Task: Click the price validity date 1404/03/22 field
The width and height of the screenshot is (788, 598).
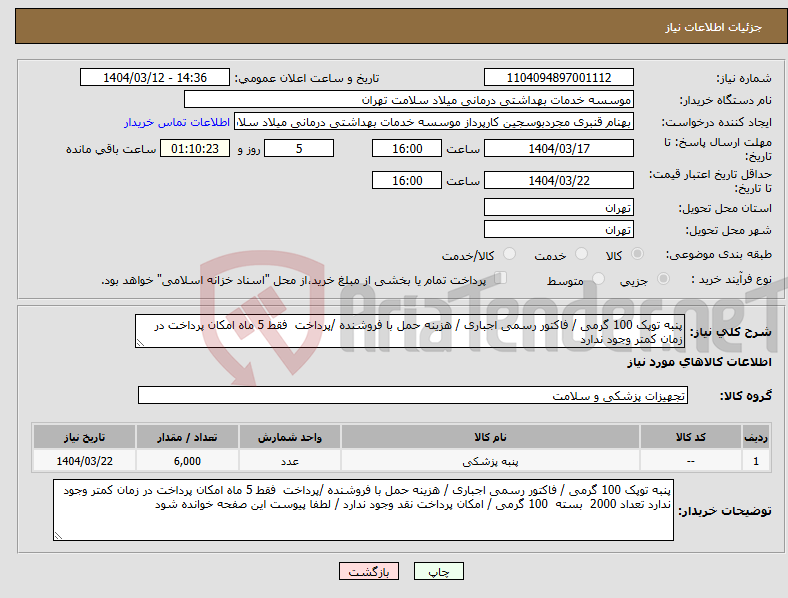Action: (558, 180)
